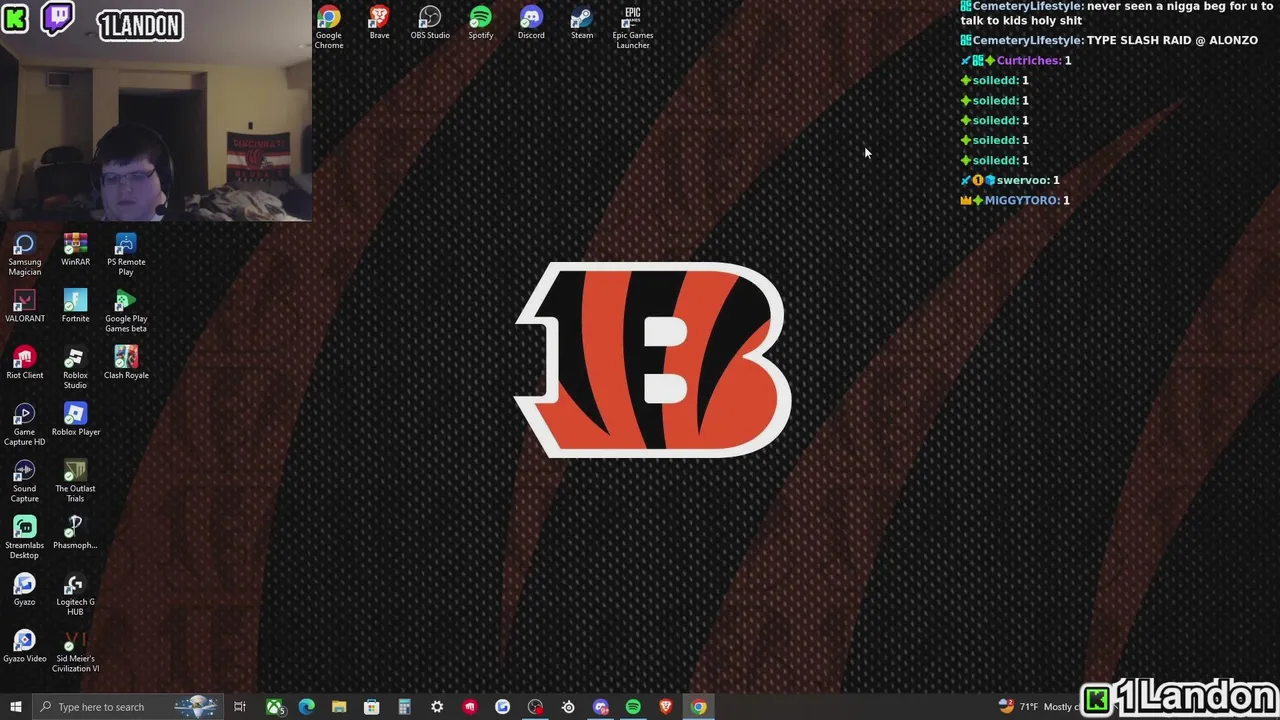The image size is (1280, 720).
Task: Select the WinRAR desktop icon
Action: click(x=75, y=250)
